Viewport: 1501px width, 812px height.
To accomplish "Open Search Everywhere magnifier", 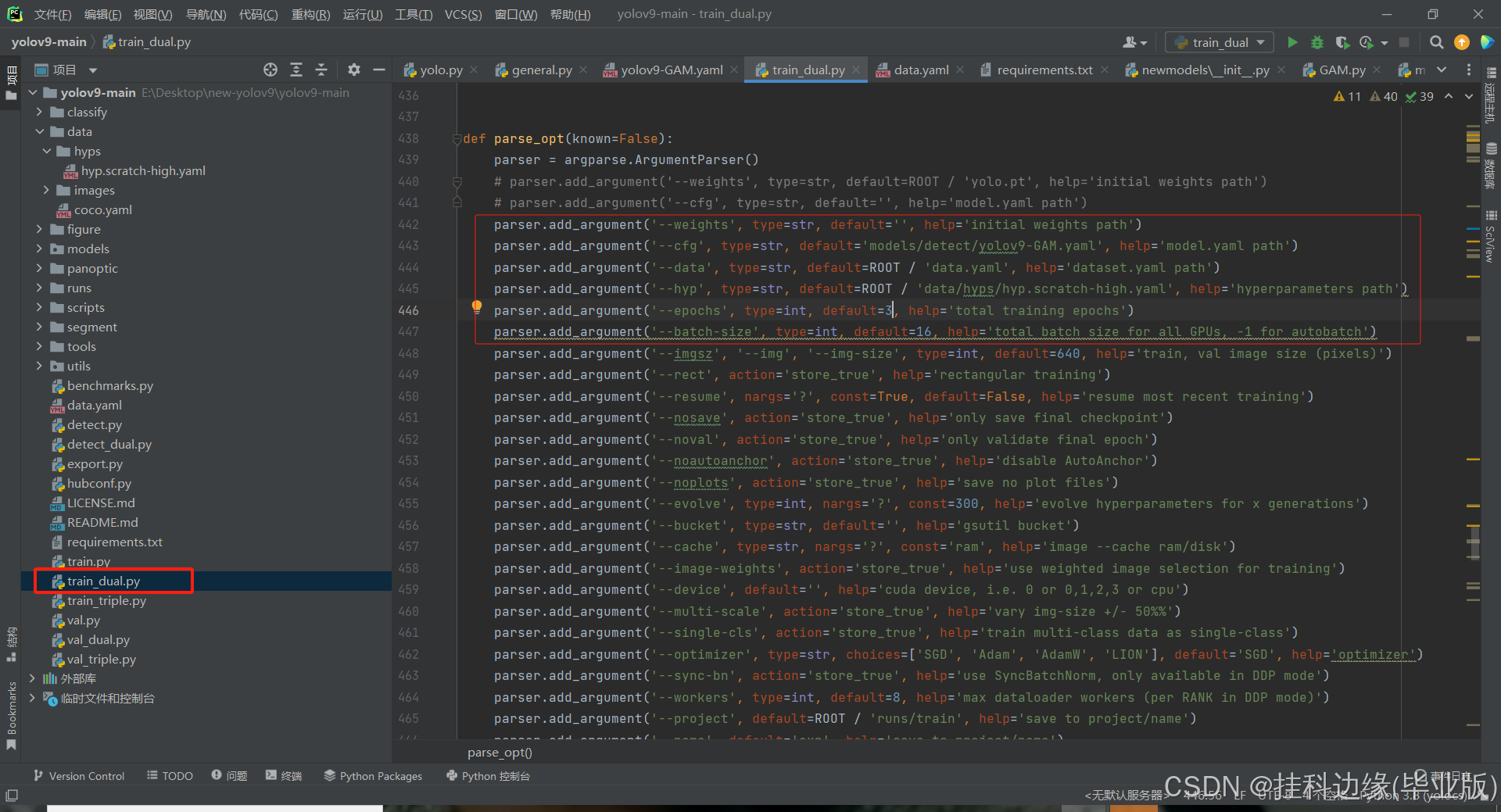I will (x=1436, y=42).
